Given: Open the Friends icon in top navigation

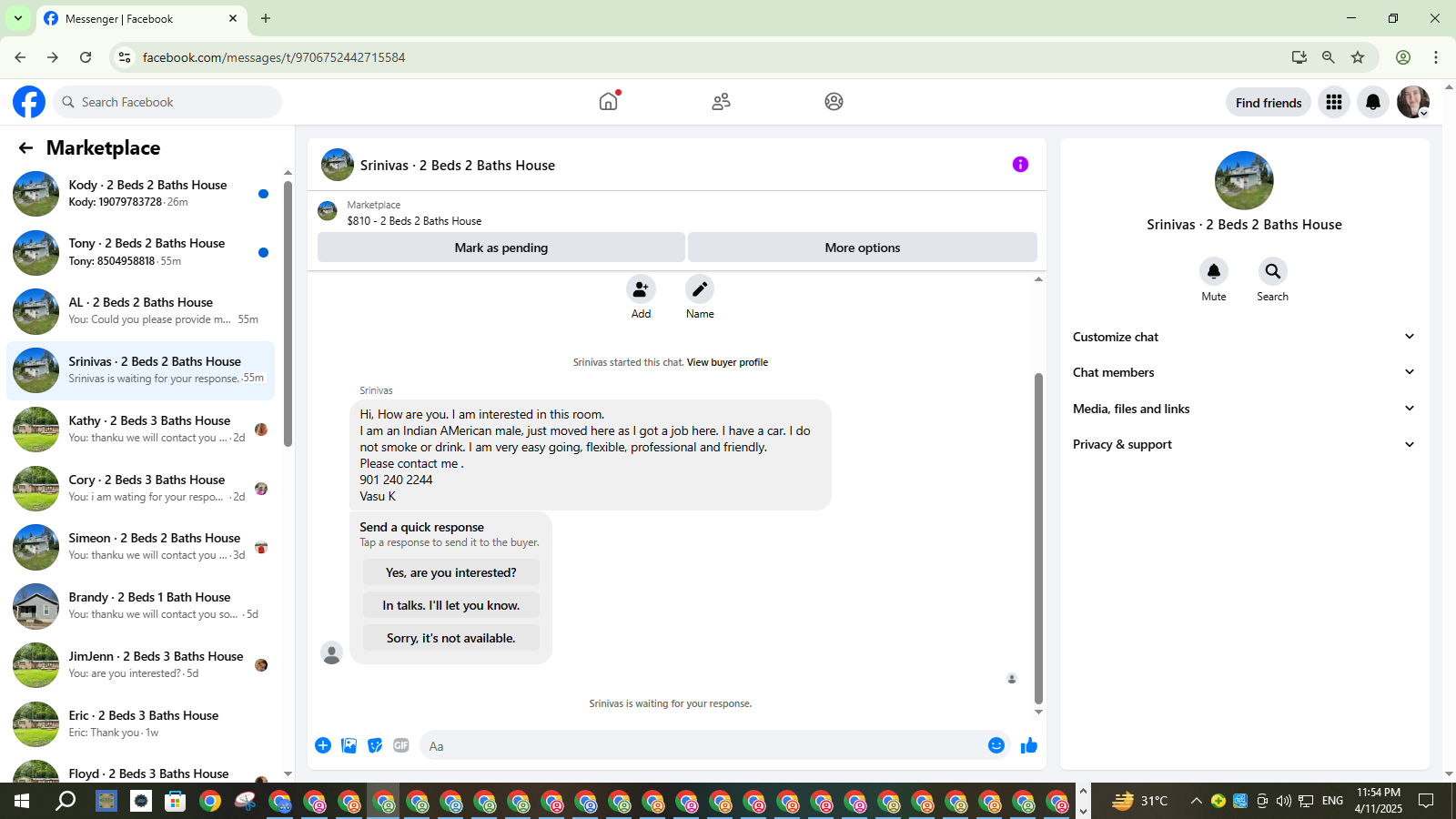Looking at the screenshot, I should point(722,102).
